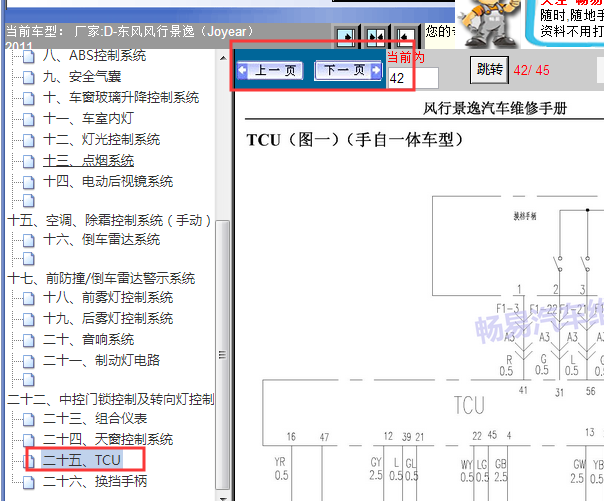Click page icon beside 十六、倒车雷达系统
604x501 pixels.
click(x=28, y=240)
